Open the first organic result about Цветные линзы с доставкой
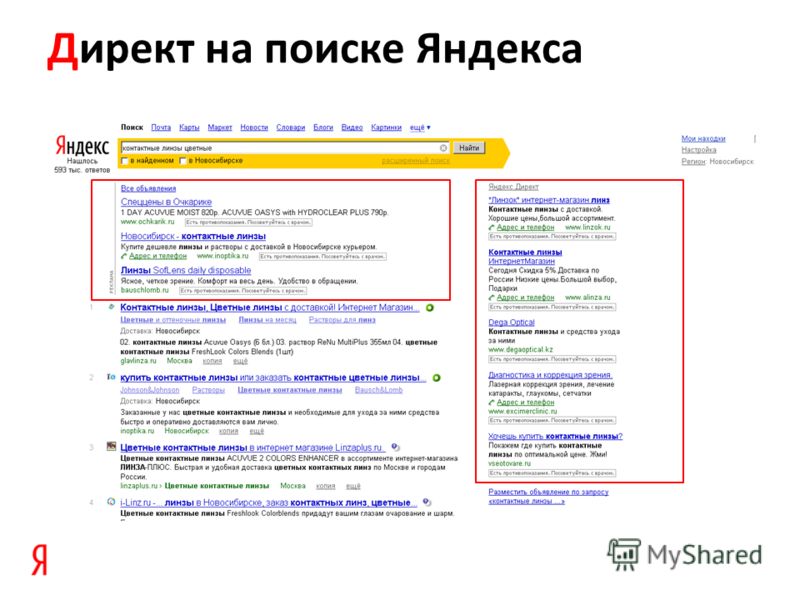 270,308
